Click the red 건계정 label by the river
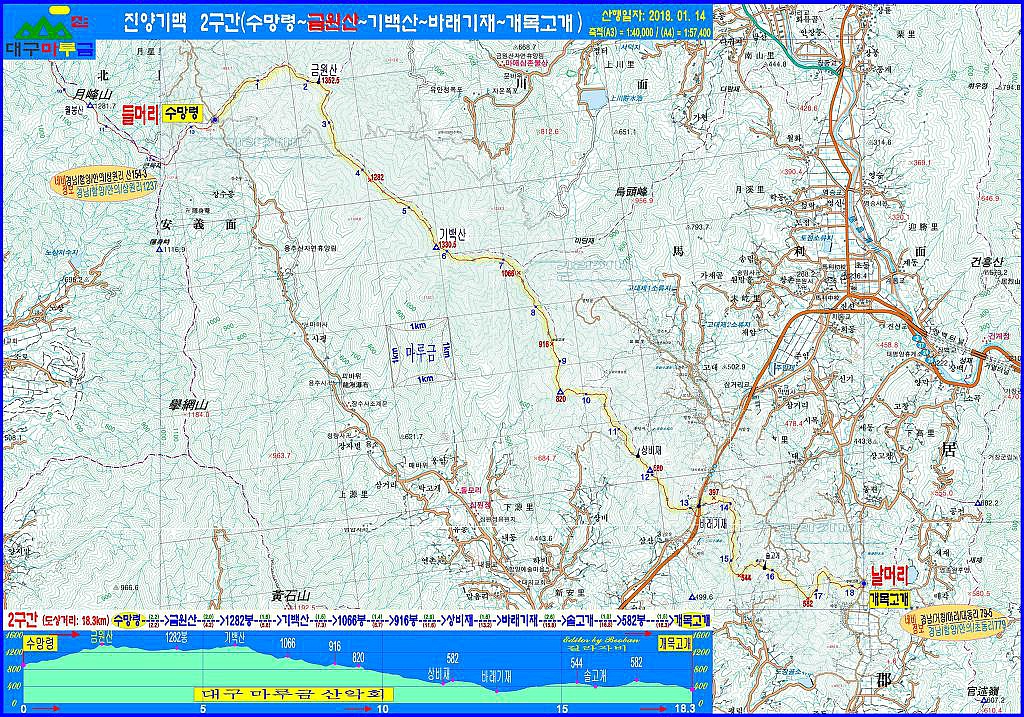Viewport: 1024px width, 717px height. [x=999, y=337]
